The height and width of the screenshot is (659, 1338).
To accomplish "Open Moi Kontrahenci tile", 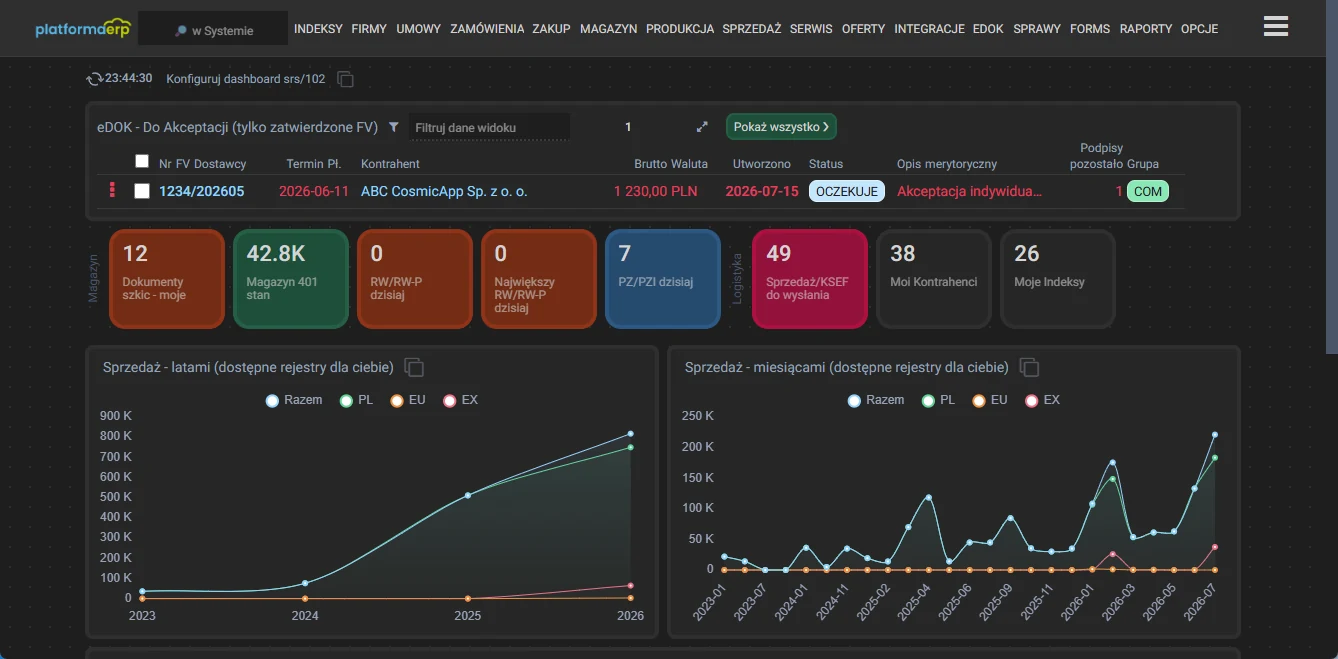I will click(x=934, y=279).
